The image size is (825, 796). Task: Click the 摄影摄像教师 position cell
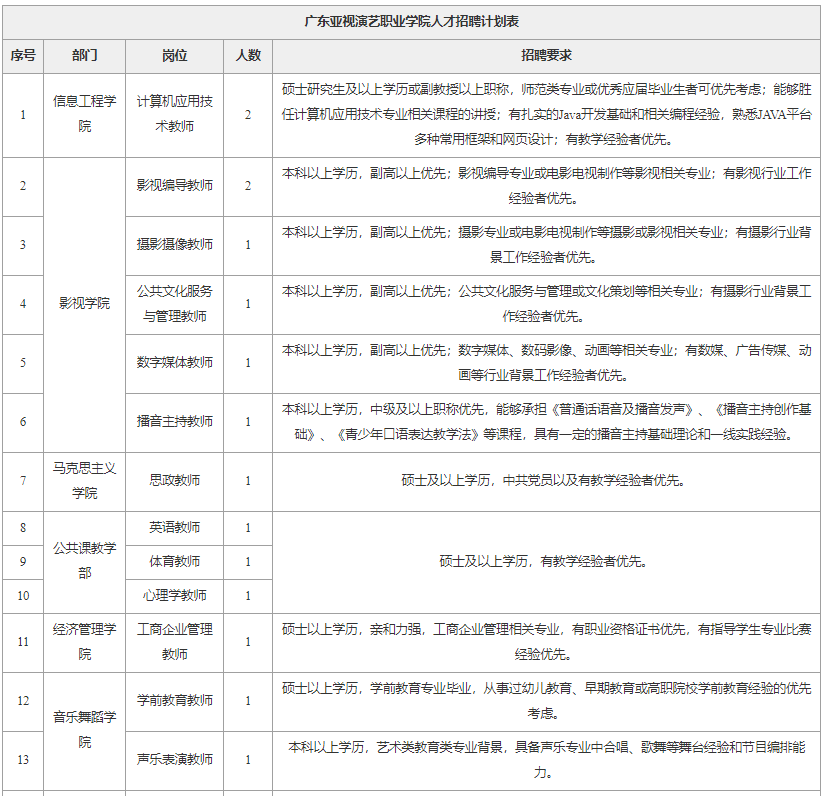coord(174,245)
